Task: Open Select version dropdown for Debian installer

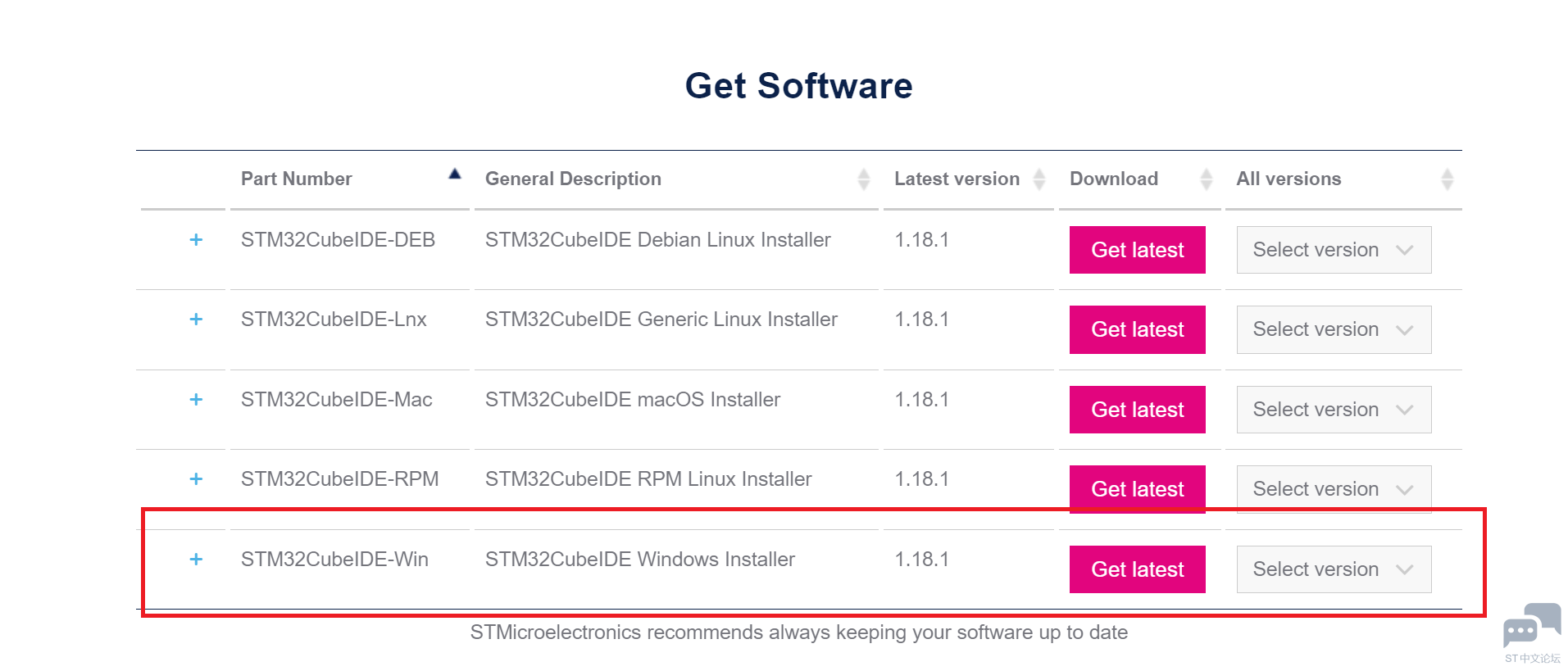Action: (1333, 250)
